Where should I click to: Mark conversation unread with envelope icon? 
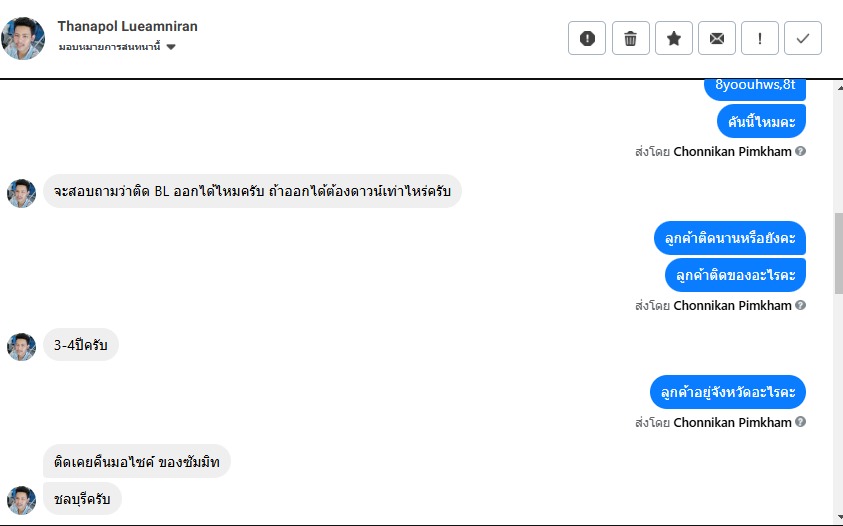pyautogui.click(x=717, y=39)
